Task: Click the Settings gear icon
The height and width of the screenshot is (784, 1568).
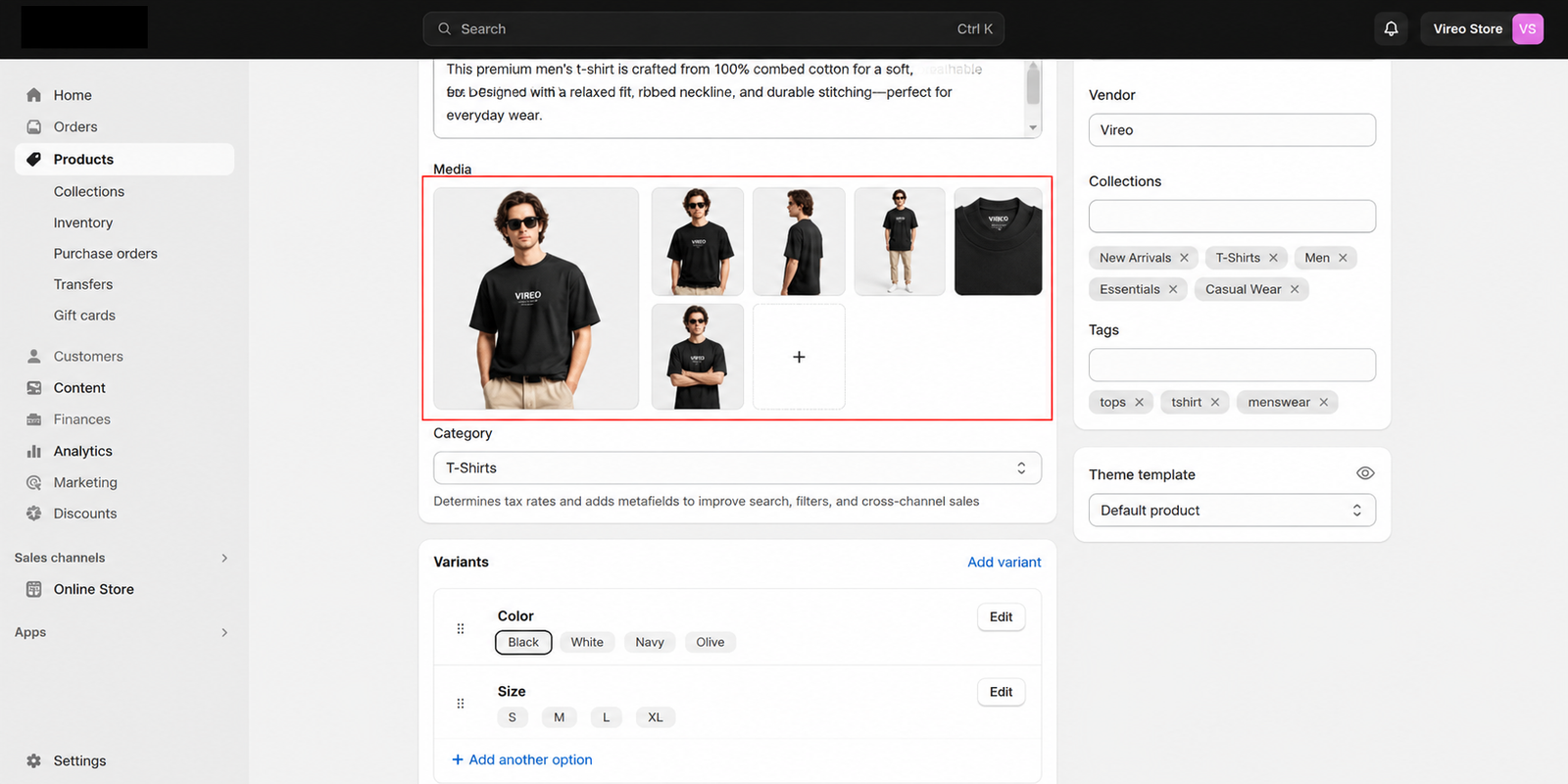Action: coord(34,760)
